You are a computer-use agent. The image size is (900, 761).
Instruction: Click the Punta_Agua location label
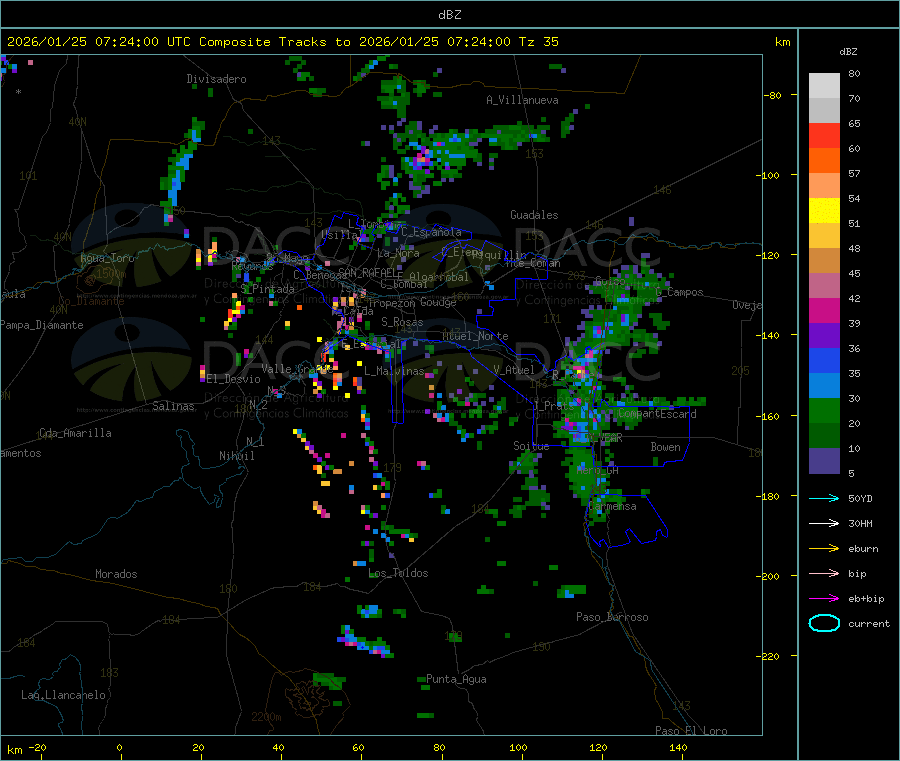(x=456, y=679)
